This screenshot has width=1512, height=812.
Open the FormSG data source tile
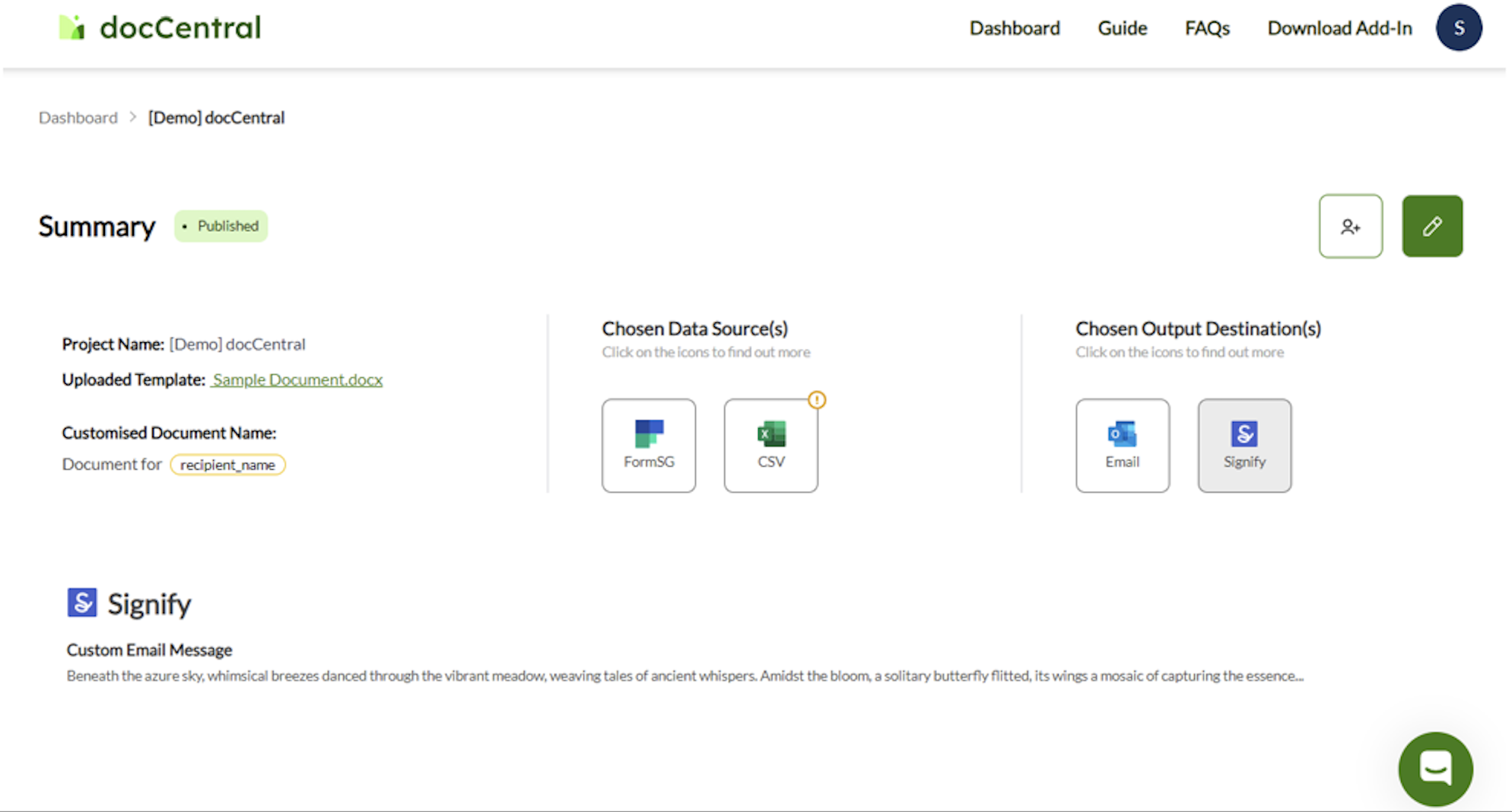click(648, 446)
